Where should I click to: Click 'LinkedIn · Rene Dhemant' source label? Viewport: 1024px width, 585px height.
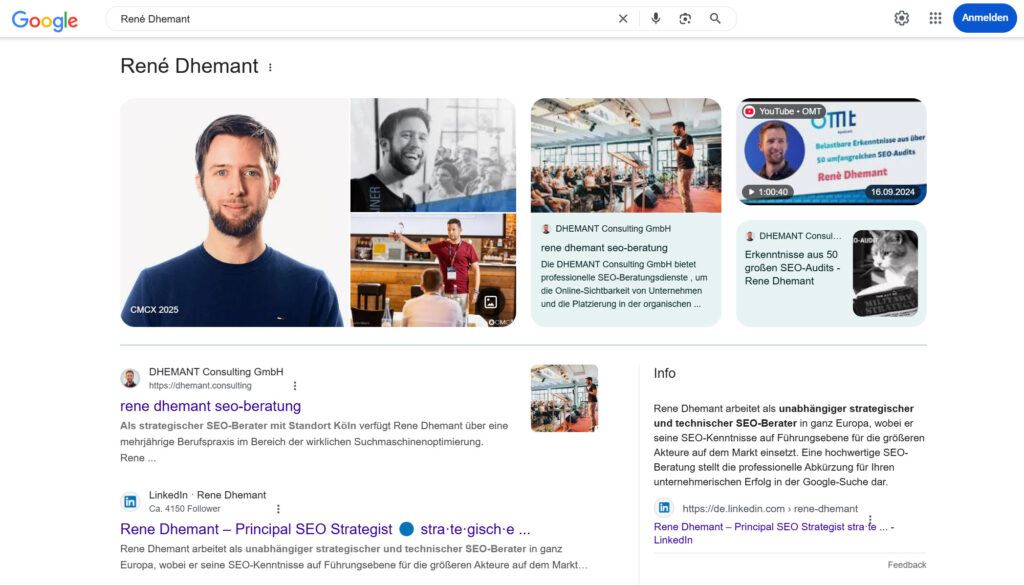[207, 496]
